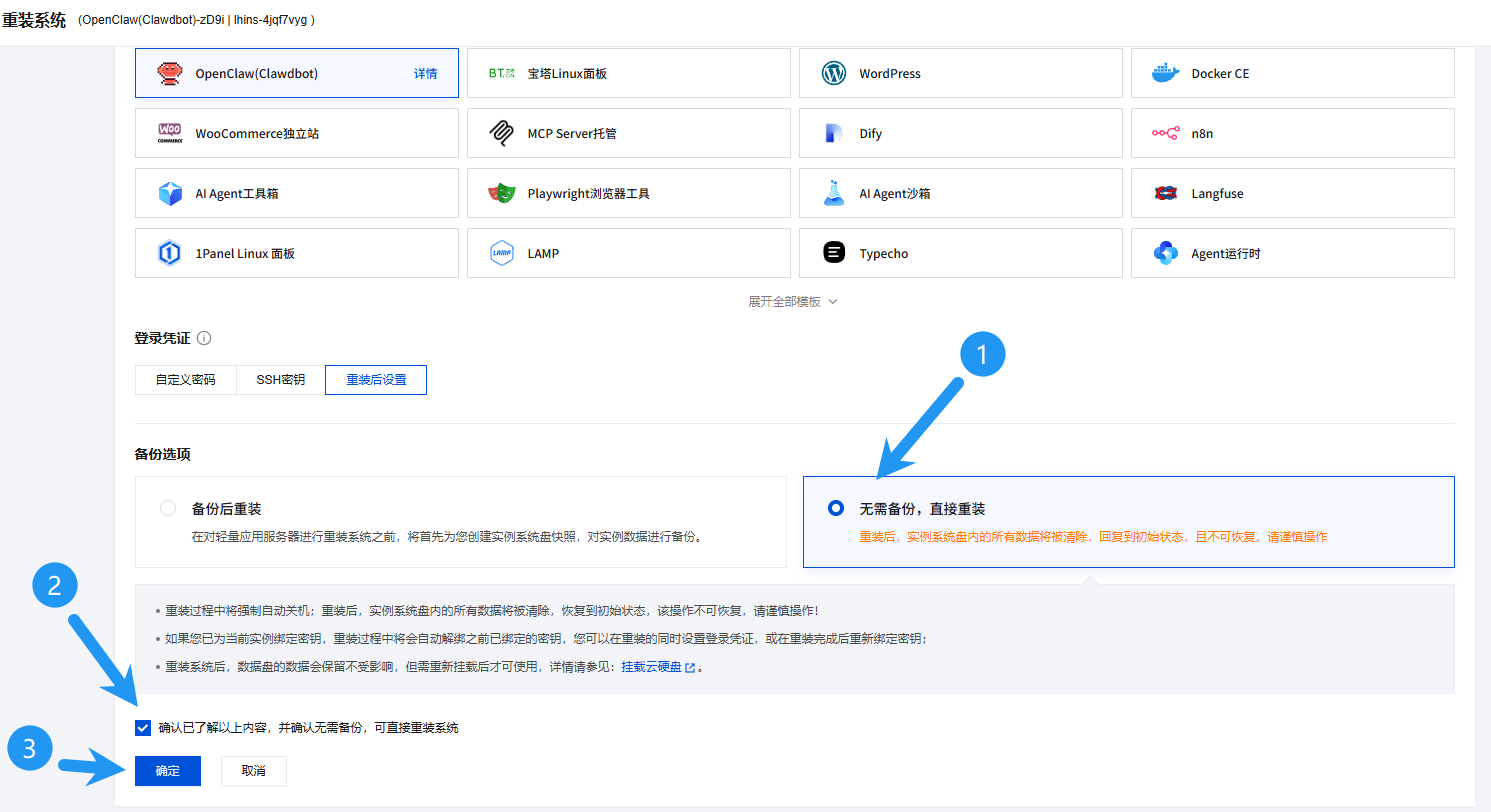Choose the MCP Server托管 icon
Screen dimensions: 1491x812
point(502,133)
